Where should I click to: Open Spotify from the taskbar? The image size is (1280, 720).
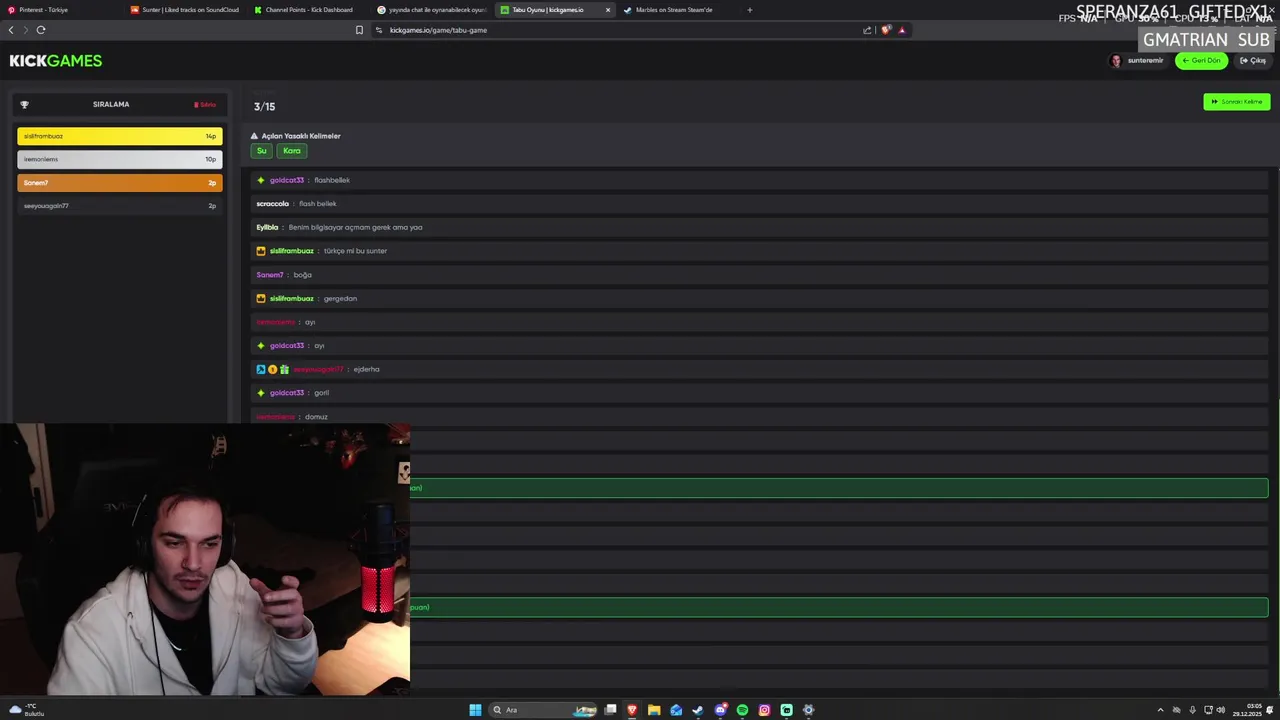[742, 710]
